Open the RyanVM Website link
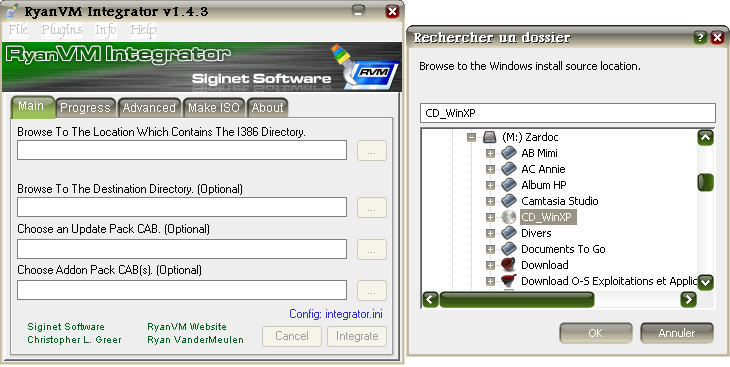730x367 pixels. pyautogui.click(x=187, y=327)
